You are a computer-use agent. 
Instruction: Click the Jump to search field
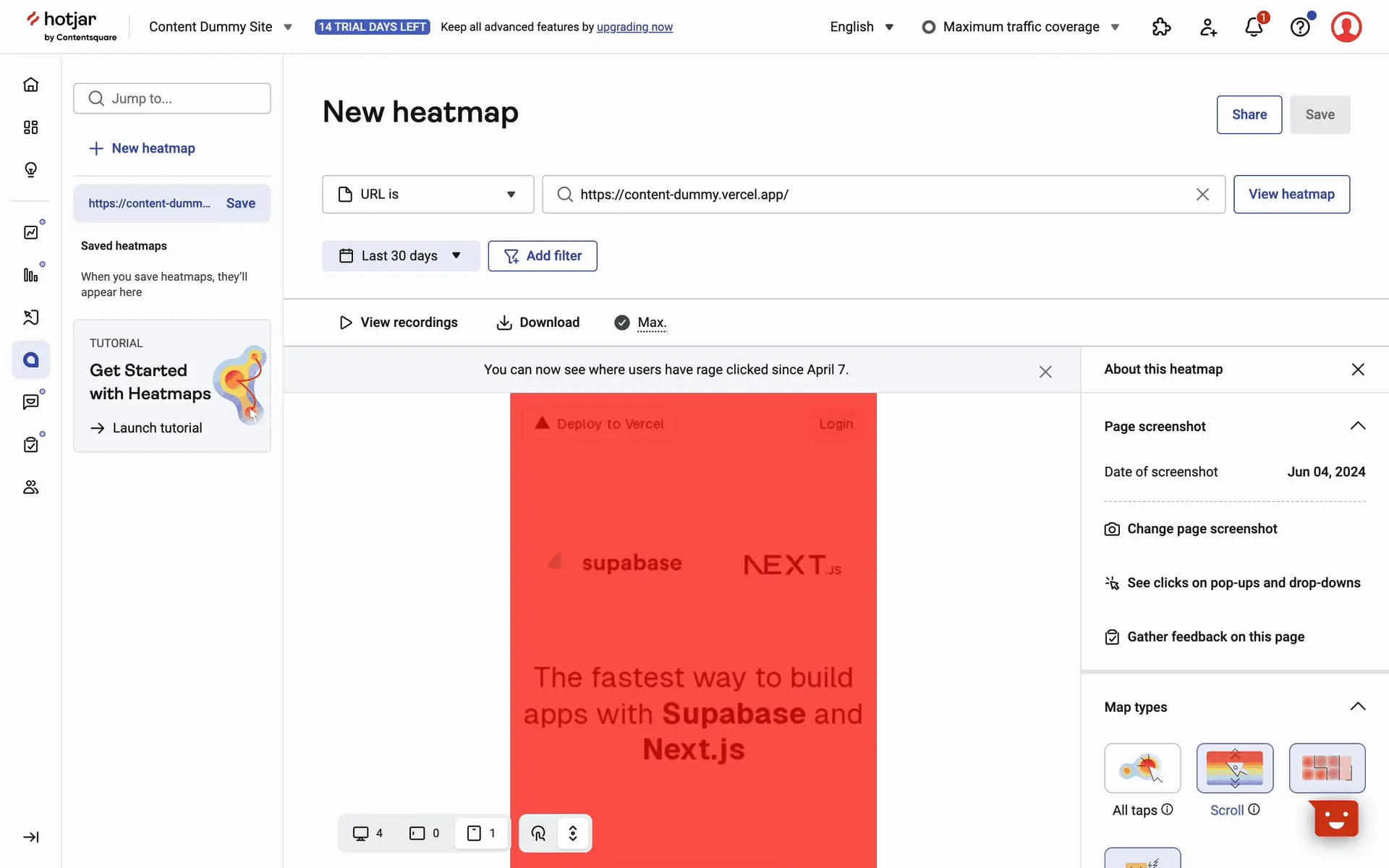172,98
